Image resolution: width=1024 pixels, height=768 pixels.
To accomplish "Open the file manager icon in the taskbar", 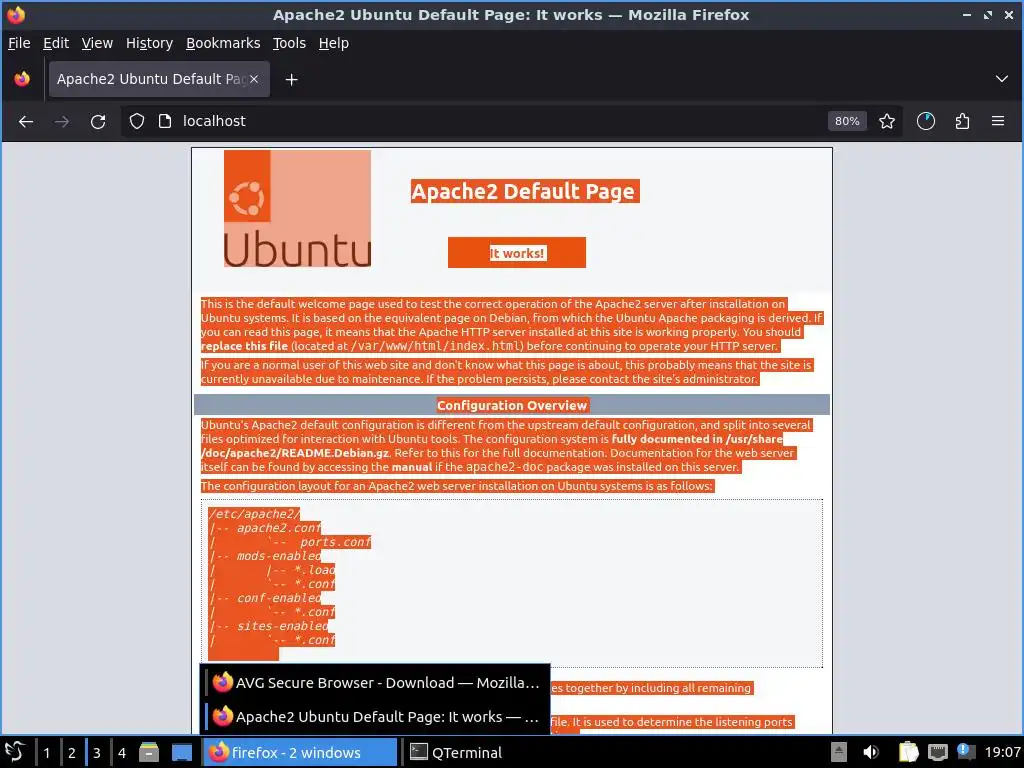I will 149,752.
